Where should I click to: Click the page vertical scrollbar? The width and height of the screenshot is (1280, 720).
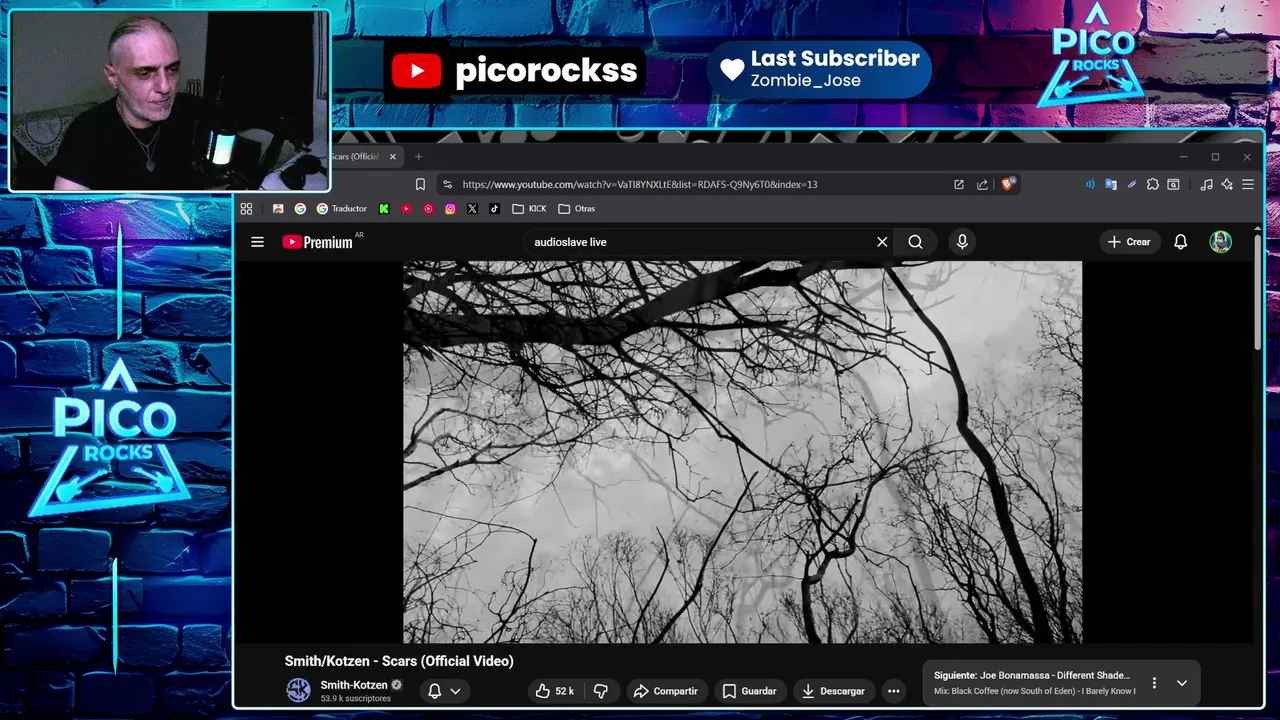click(x=1258, y=292)
